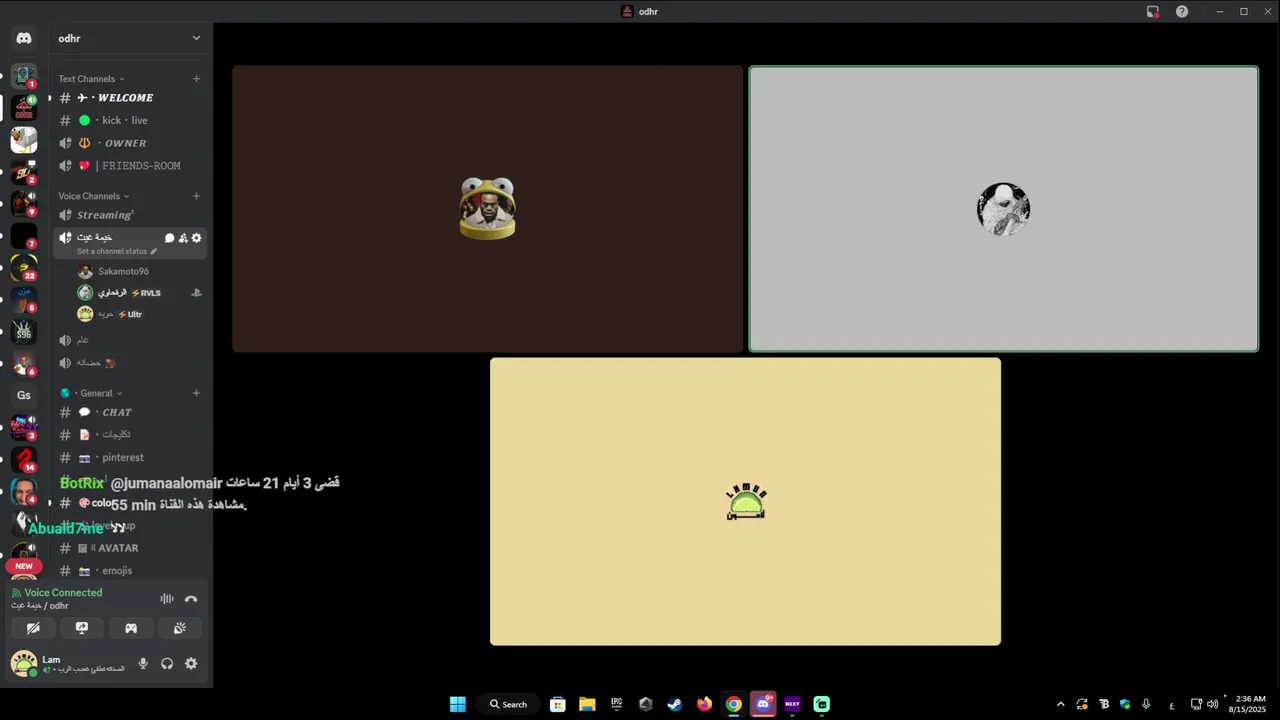
Task: Add a channel to Text Channels
Action: click(196, 79)
